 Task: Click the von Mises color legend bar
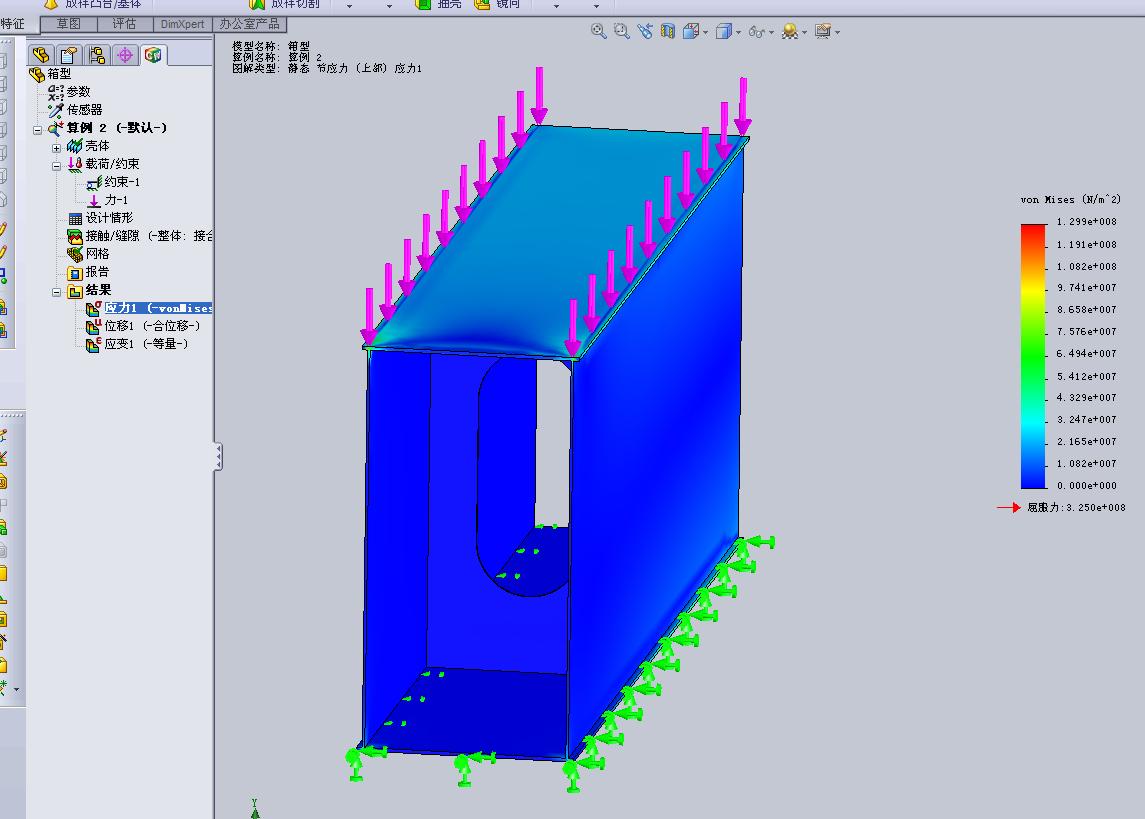point(1033,355)
